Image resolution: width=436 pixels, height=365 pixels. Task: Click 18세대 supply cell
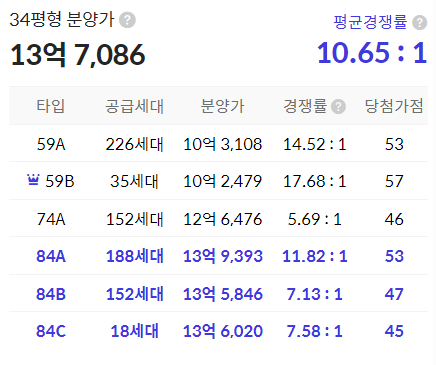point(135,331)
